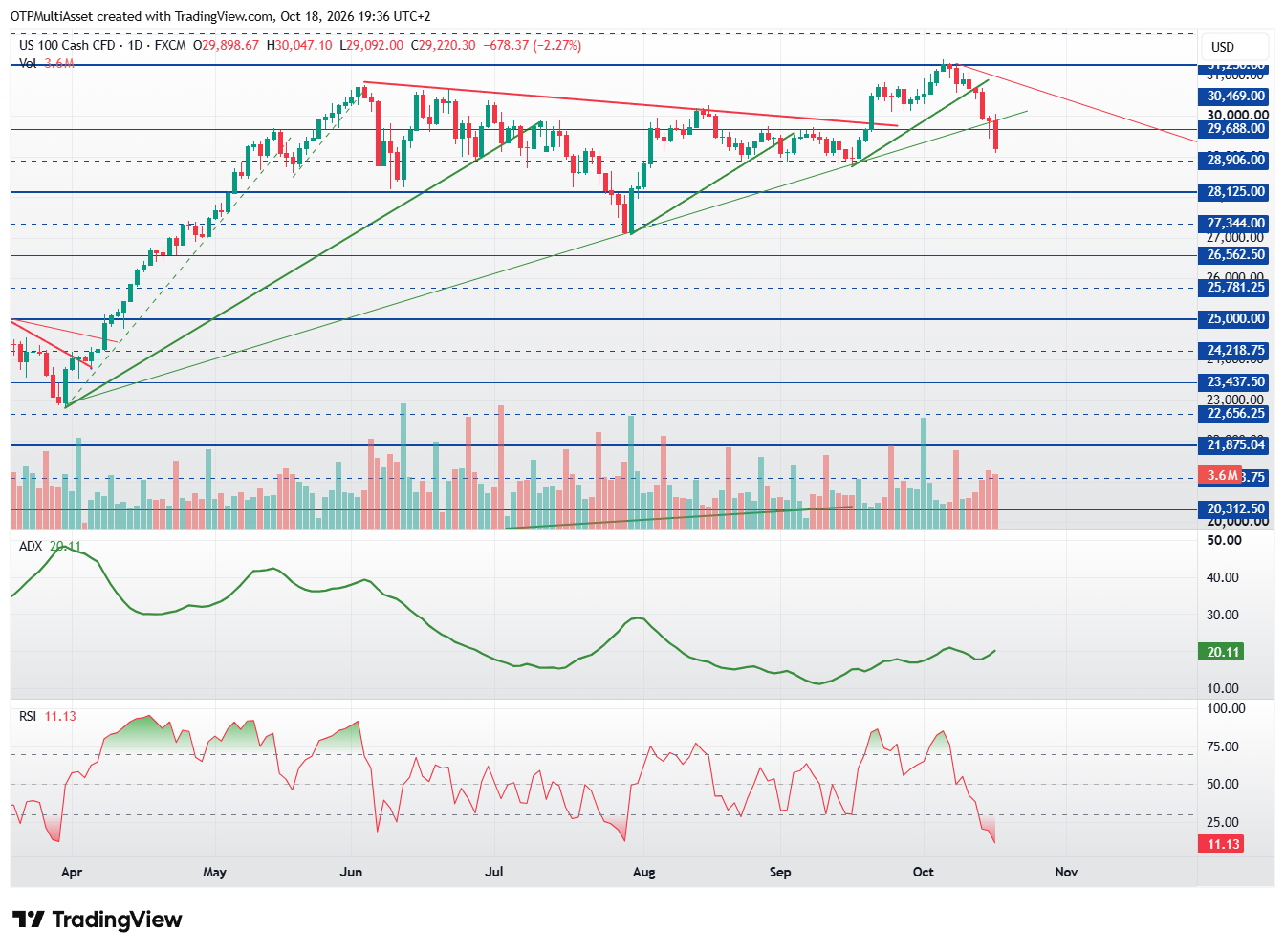
Task: Click the 25,000.00 price level label
Action: [x=1235, y=319]
